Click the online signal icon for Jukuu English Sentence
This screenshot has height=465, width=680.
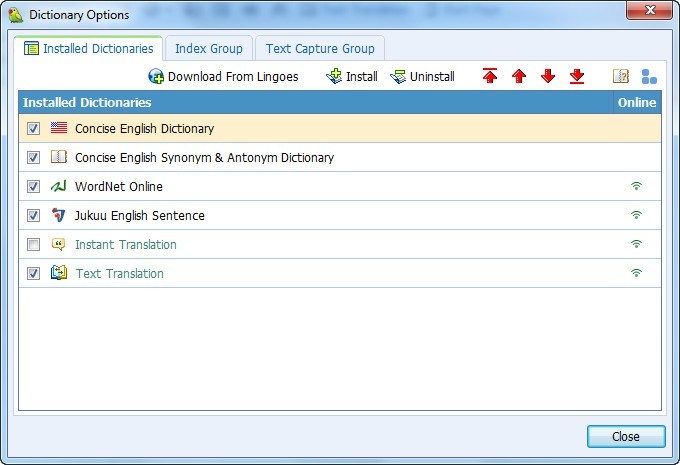pos(636,215)
